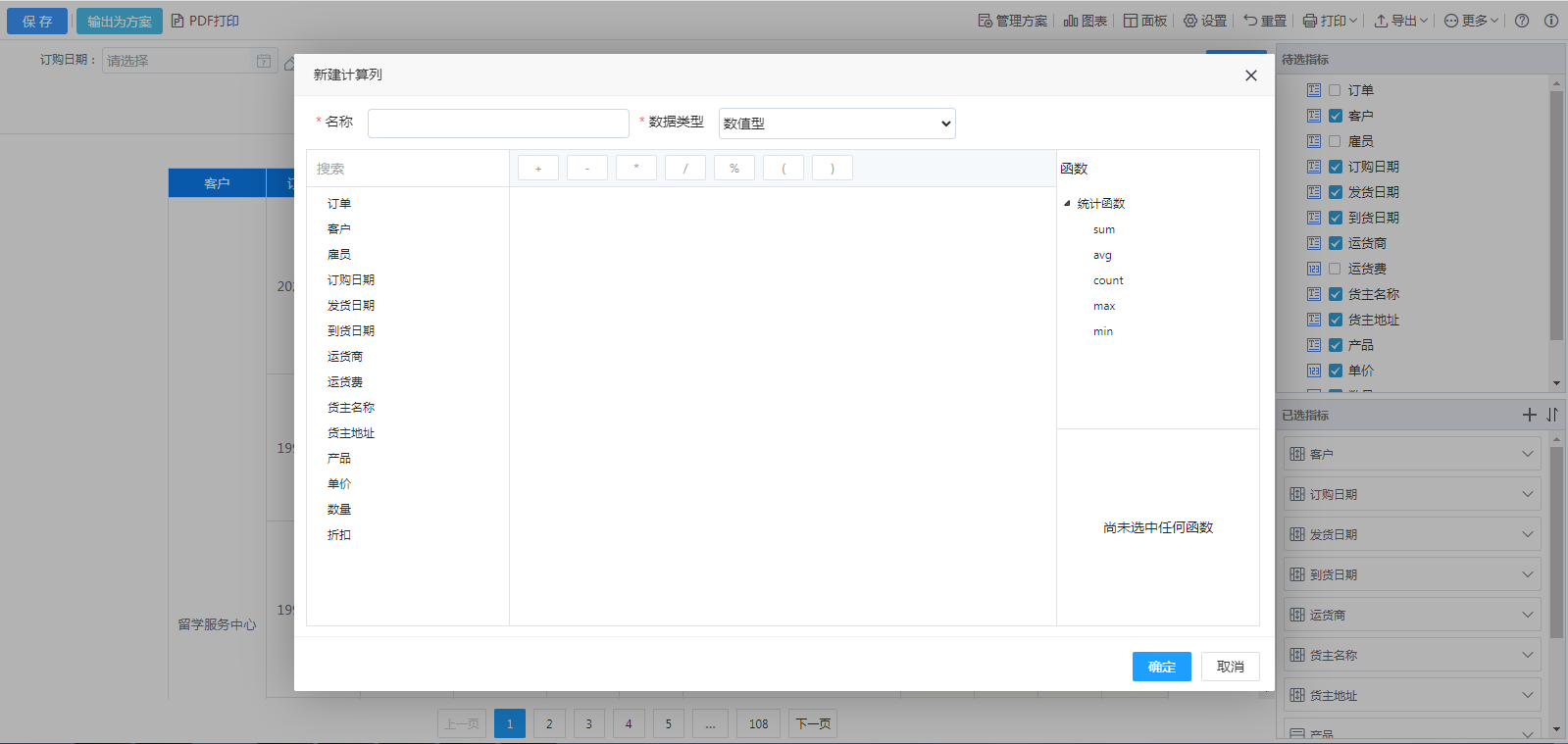Click the 取消 button

tap(1230, 667)
